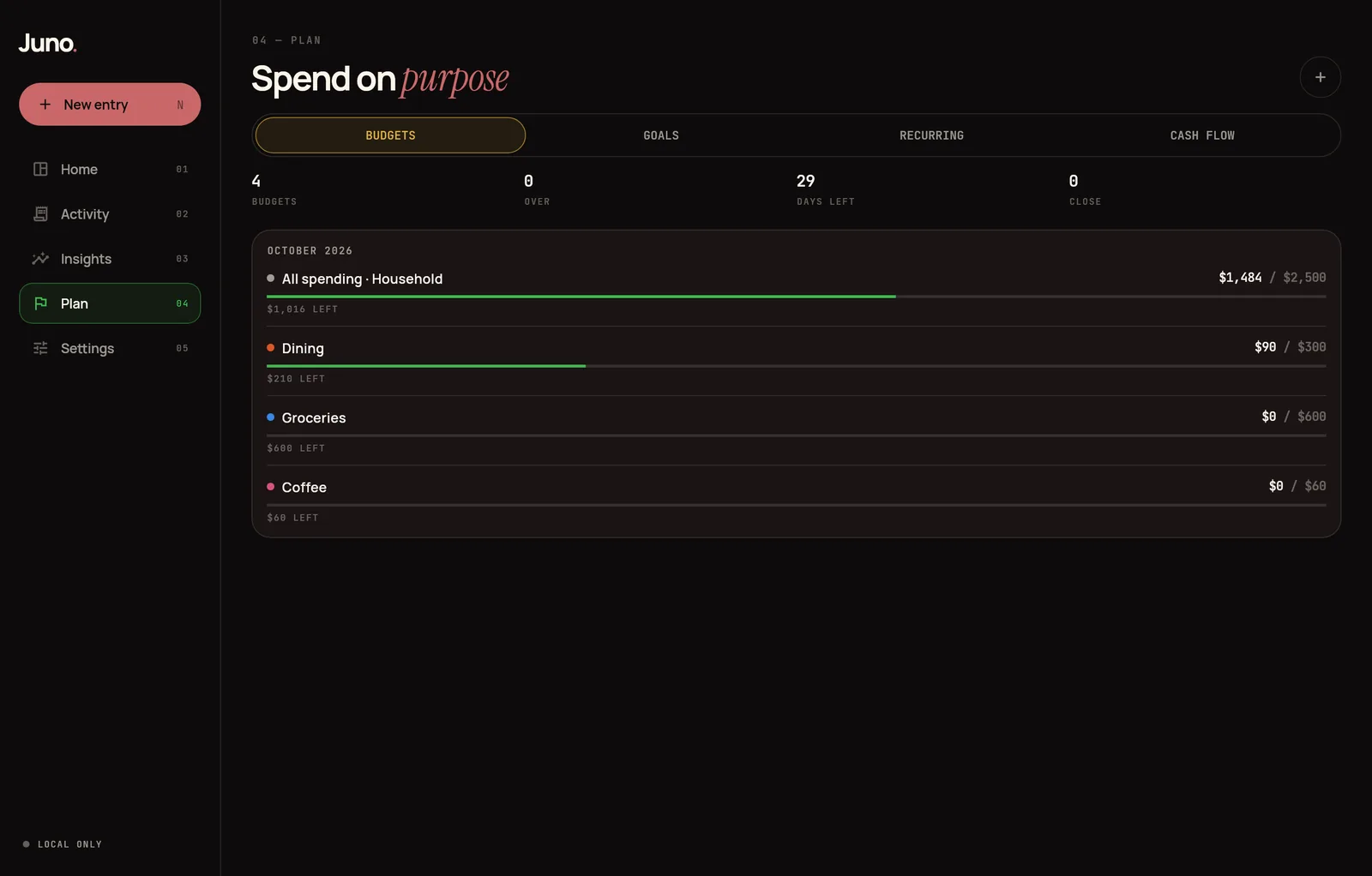
Task: Click the Settings sliders icon
Action: (x=40, y=348)
